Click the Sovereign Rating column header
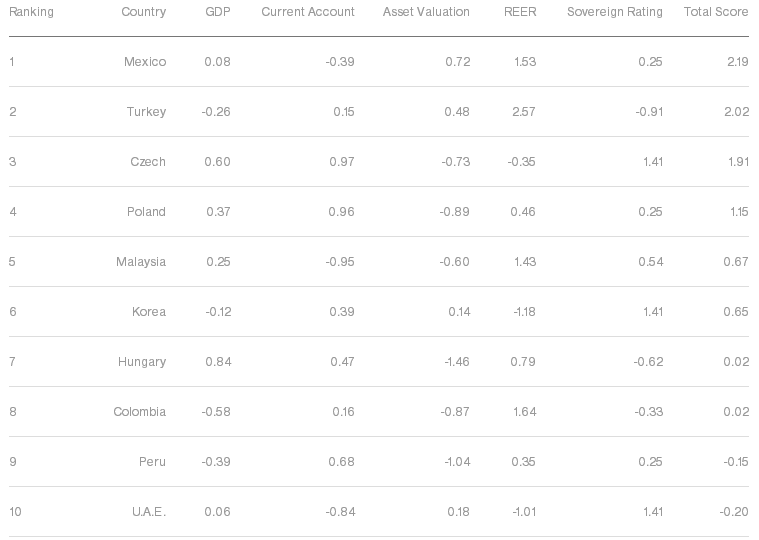759x540 pixels. click(615, 12)
